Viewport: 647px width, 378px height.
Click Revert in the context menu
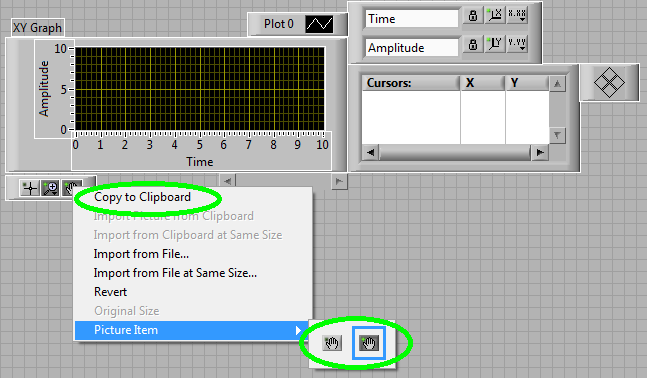(110, 292)
